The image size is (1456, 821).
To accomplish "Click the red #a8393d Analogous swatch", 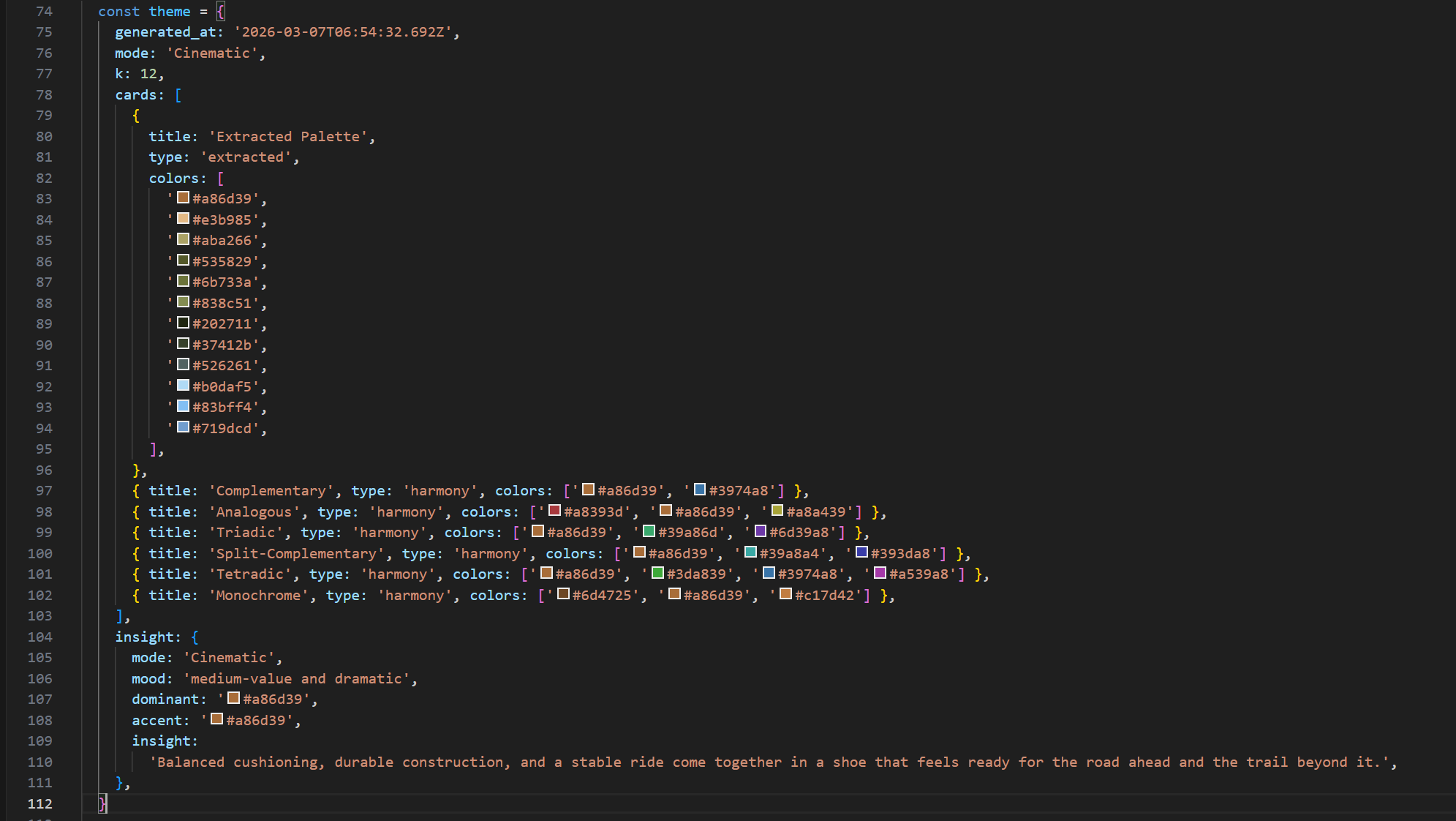I will point(555,511).
